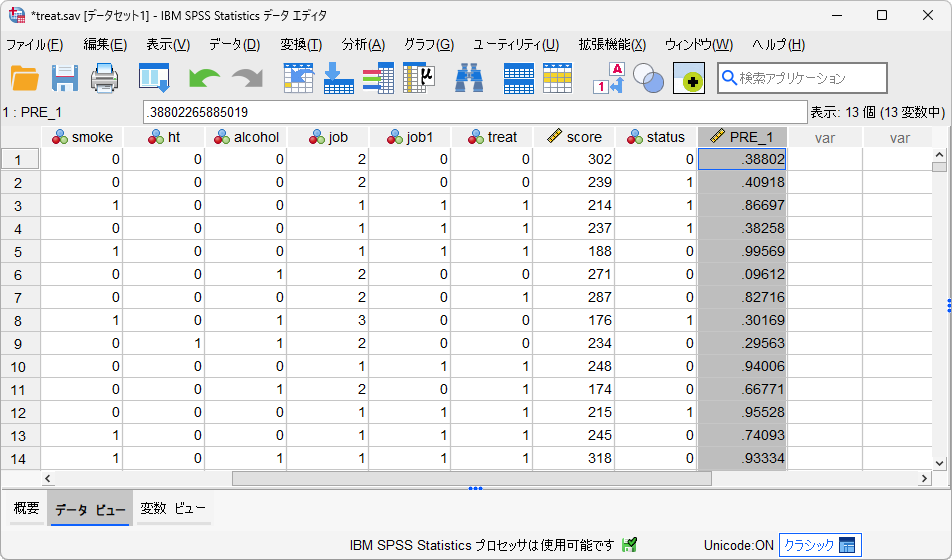This screenshot has height=560, width=952.
Task: Switch to the 変数 ビュー tab
Action: click(173, 508)
